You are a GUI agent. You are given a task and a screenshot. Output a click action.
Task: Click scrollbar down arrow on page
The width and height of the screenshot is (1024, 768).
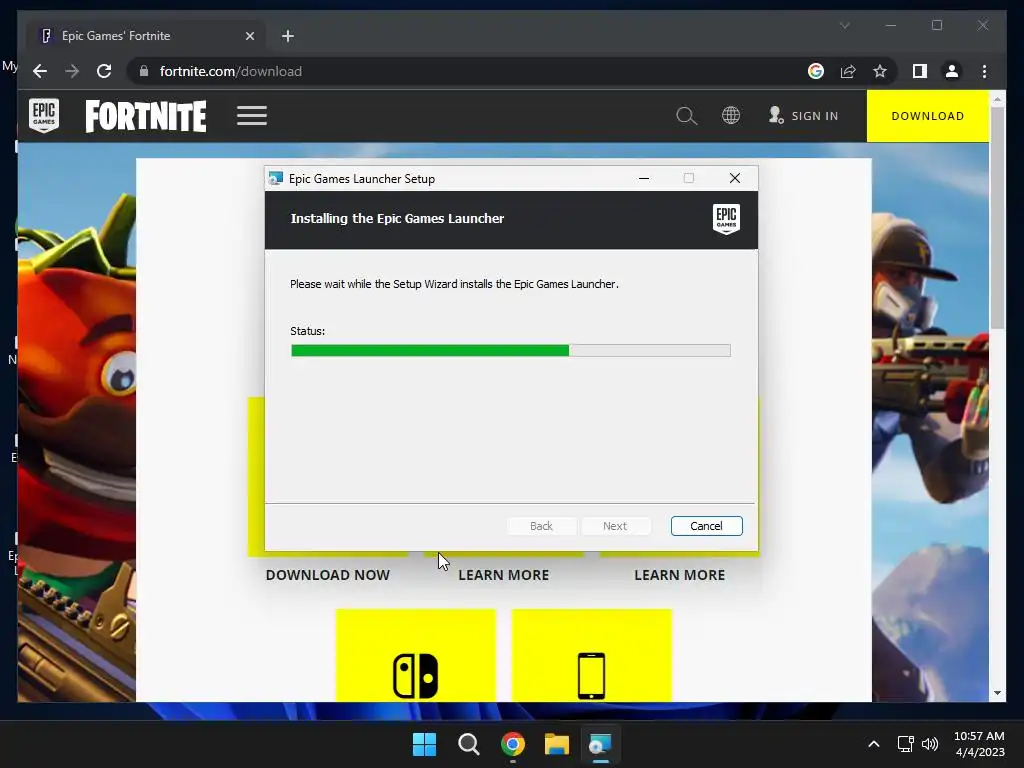coord(997,693)
